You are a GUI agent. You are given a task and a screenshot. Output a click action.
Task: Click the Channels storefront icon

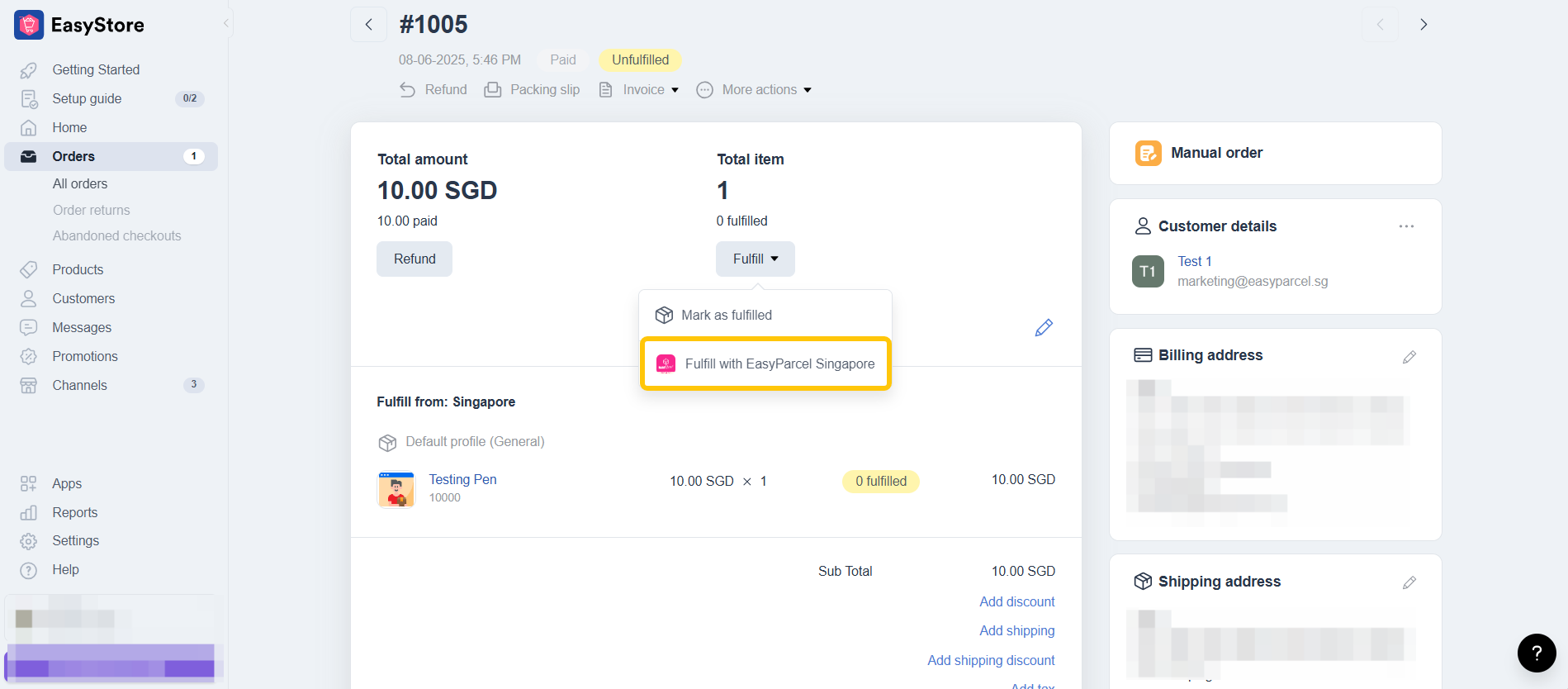coord(29,385)
